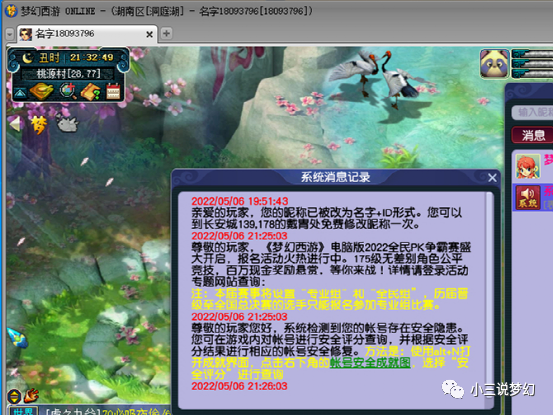Click the orange horn broadcast icon
Screen dimensions: 553x415
coord(31,396)
